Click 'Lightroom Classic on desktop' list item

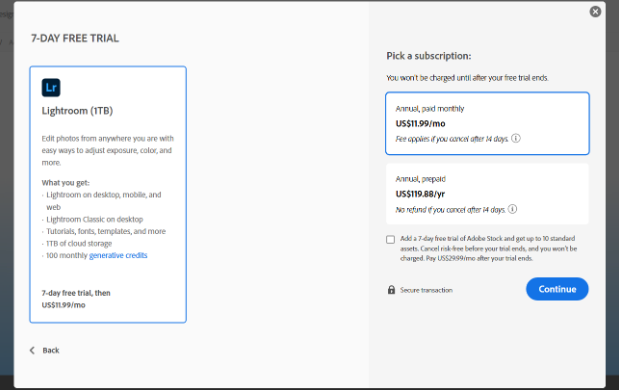point(95,219)
